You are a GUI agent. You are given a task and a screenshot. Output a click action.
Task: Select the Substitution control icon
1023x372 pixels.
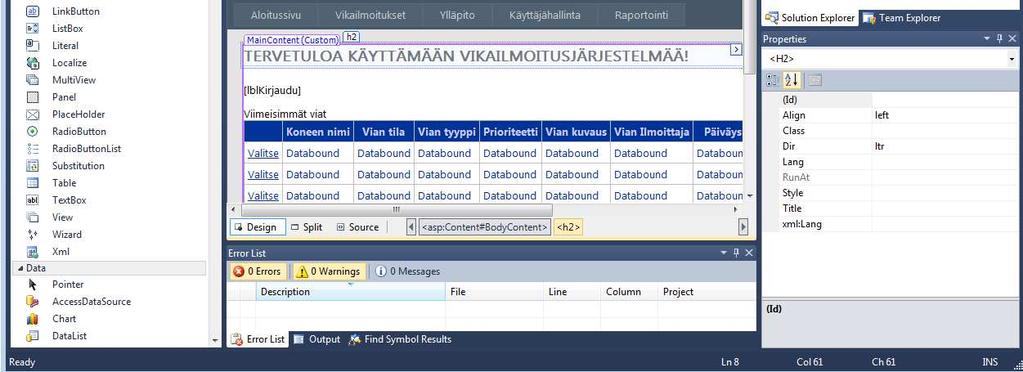click(x=33, y=166)
